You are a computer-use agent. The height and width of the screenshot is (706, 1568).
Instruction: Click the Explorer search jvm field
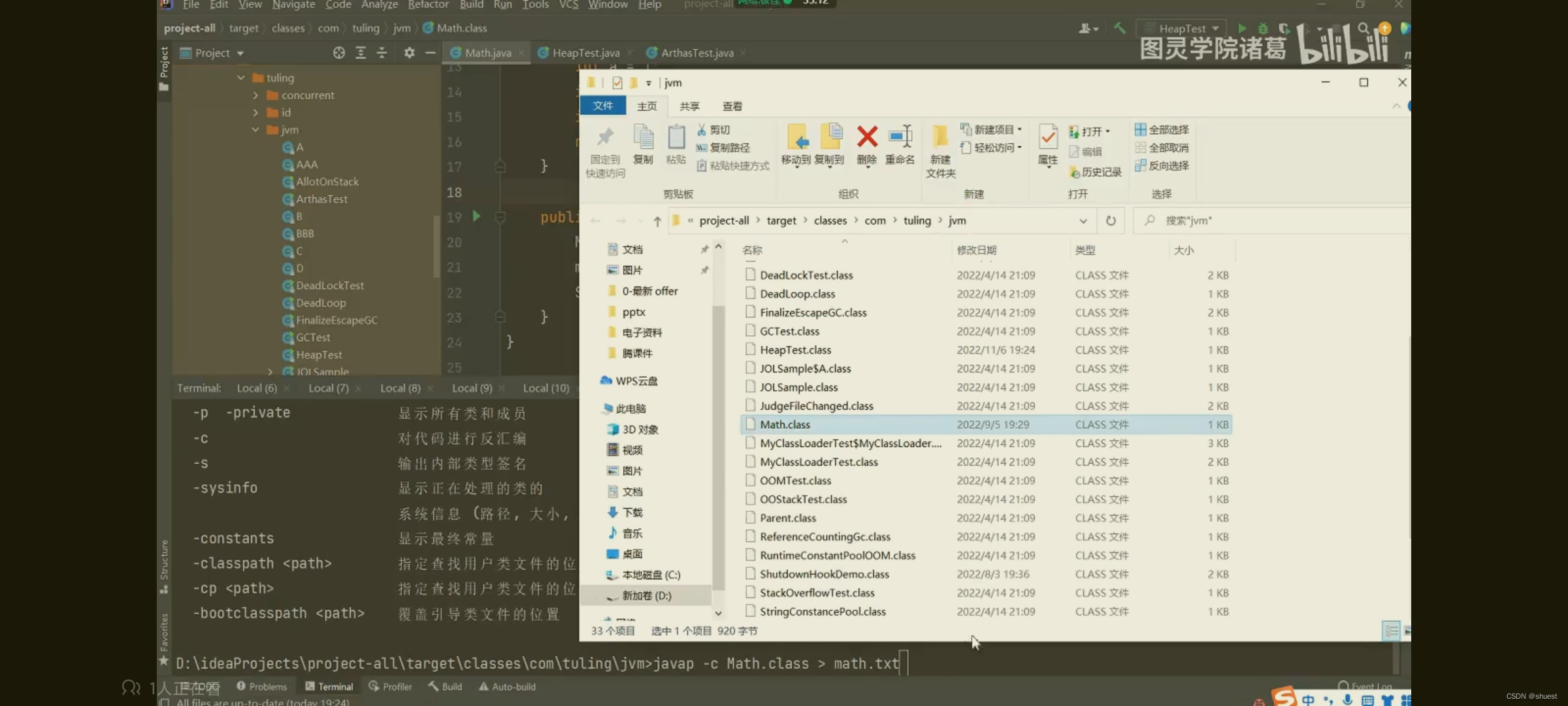(x=1271, y=221)
